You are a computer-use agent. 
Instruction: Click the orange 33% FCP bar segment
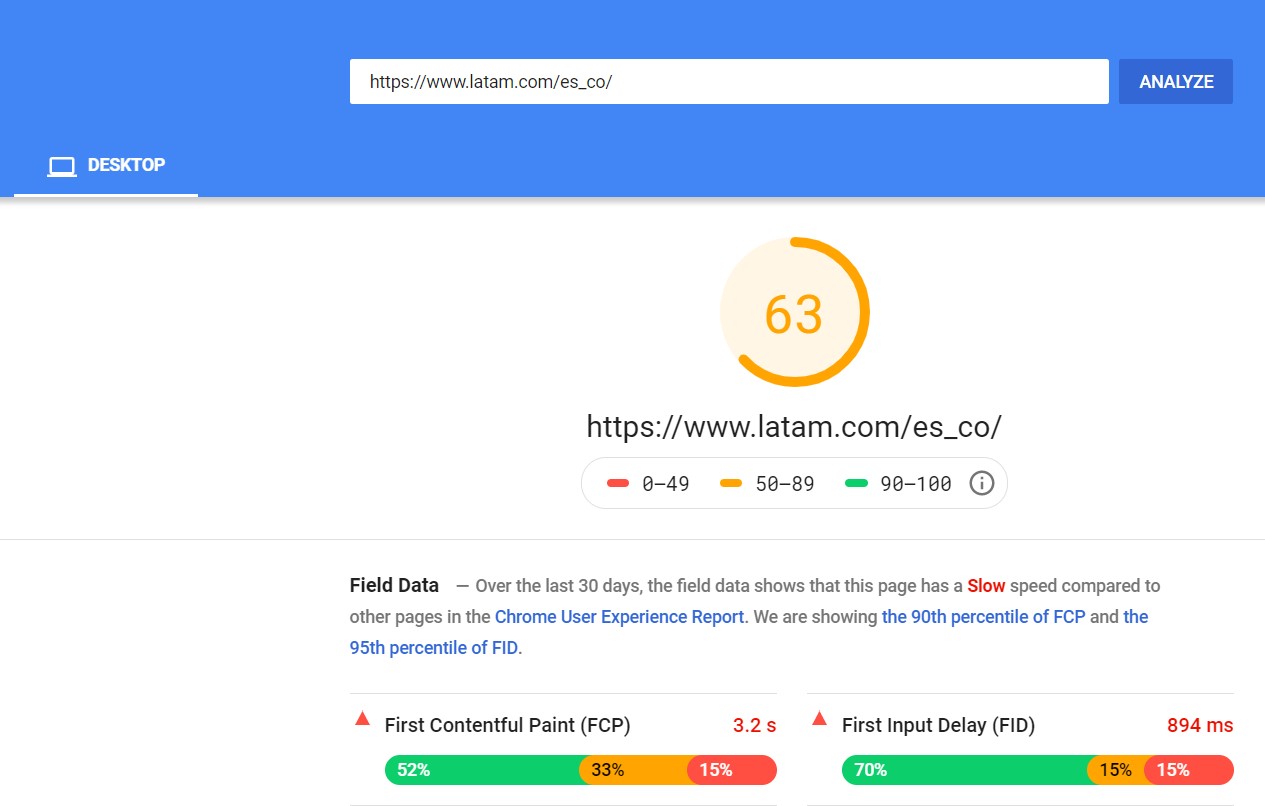[633, 770]
